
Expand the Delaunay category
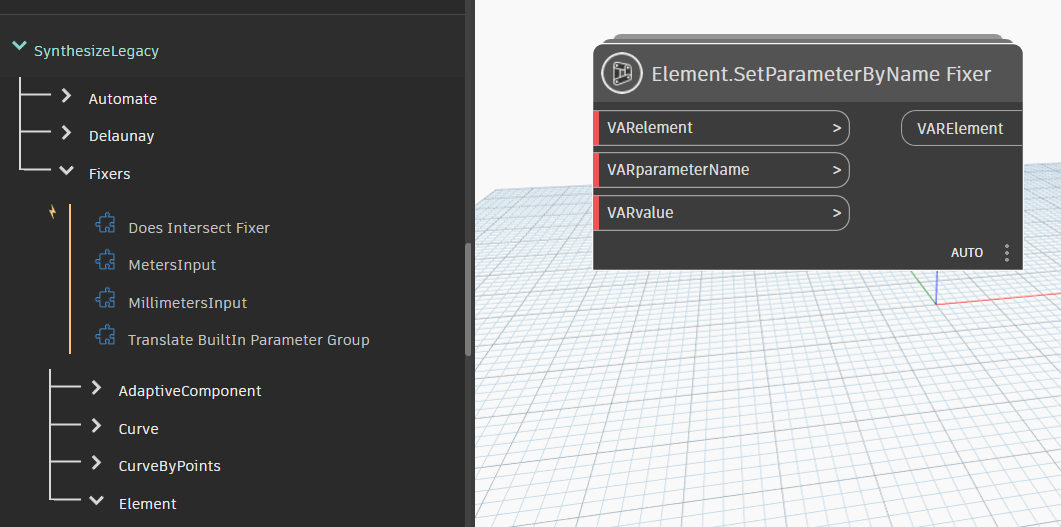[66, 133]
